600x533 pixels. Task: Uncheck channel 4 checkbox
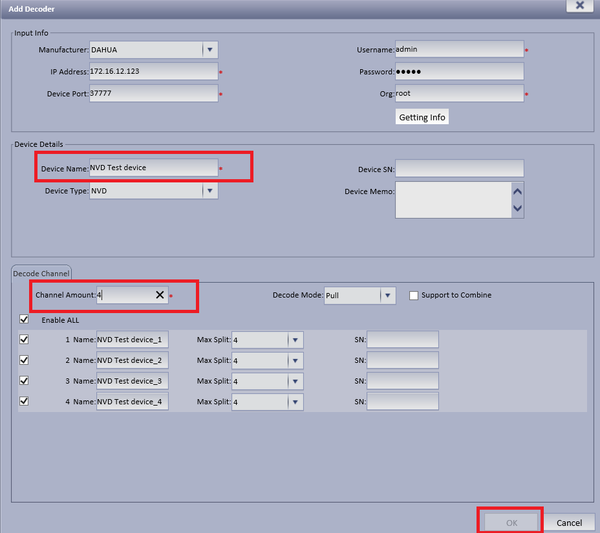coord(24,401)
